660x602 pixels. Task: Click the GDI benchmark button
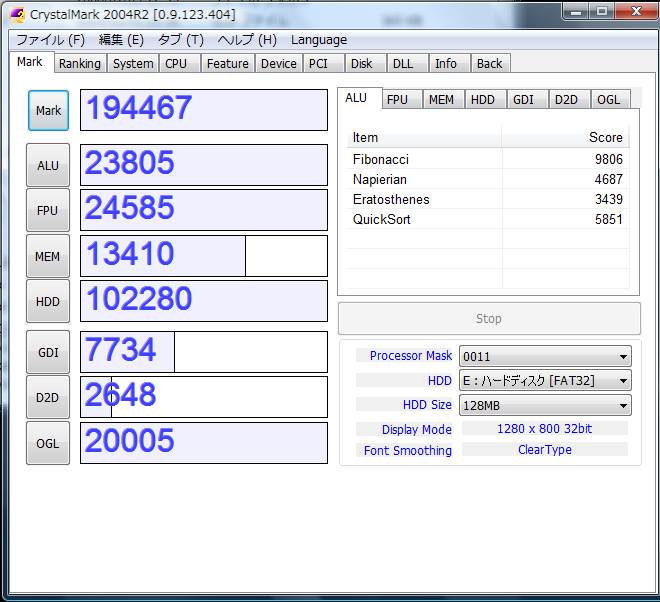click(x=48, y=352)
